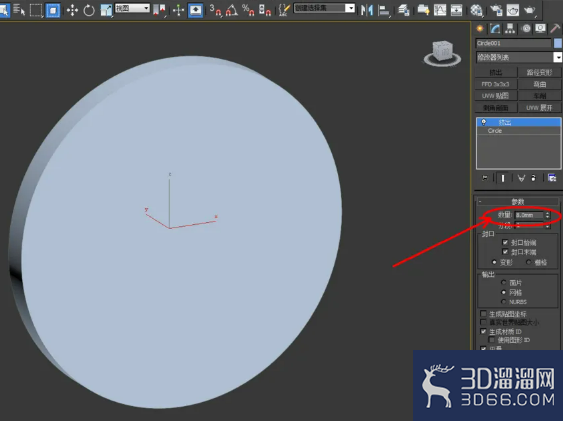Open the Rendered Frame Window

[x=513, y=10]
